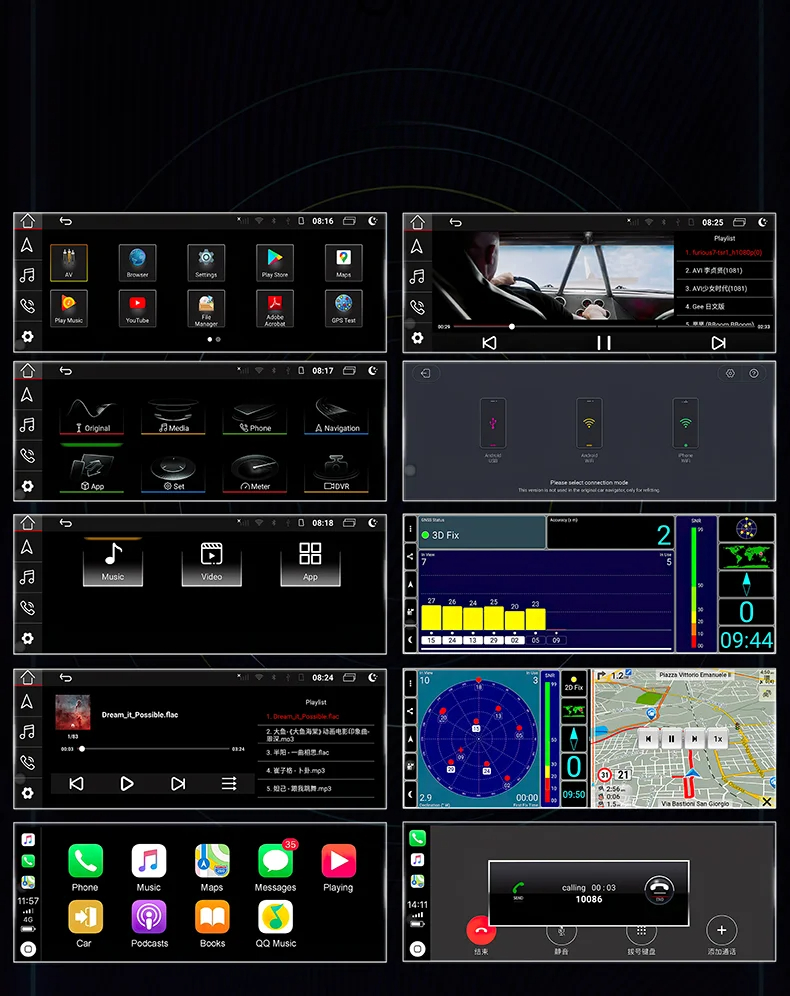The height and width of the screenshot is (996, 790).
Task: Click the Dream_it_Possible album art thumbnail
Action: point(72,712)
